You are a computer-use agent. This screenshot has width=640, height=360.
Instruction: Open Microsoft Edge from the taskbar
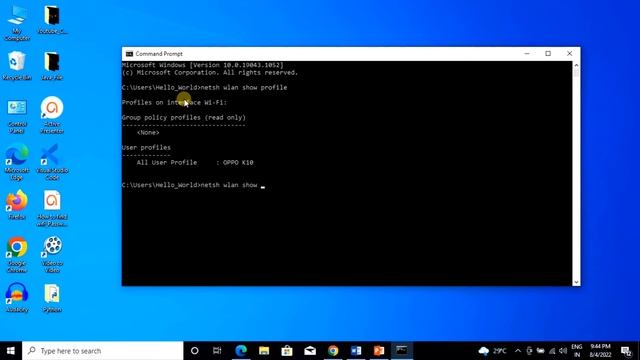click(241, 351)
